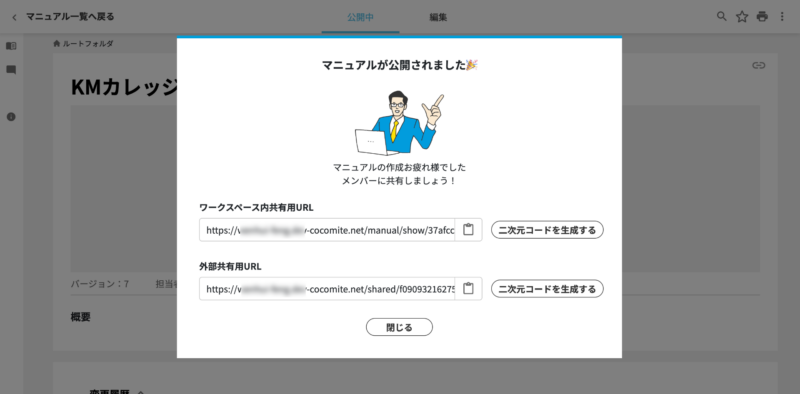800x394 pixels.
Task: Copy the external shared URL via clipboard icon
Action: click(x=468, y=289)
